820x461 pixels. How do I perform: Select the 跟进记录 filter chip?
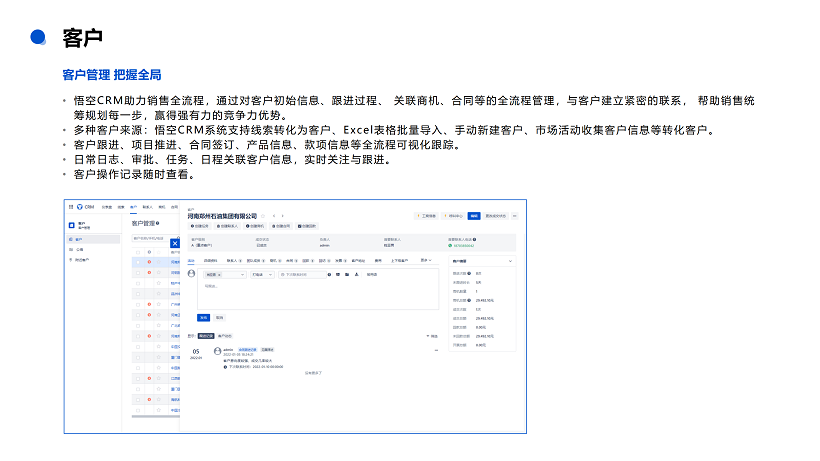[206, 336]
